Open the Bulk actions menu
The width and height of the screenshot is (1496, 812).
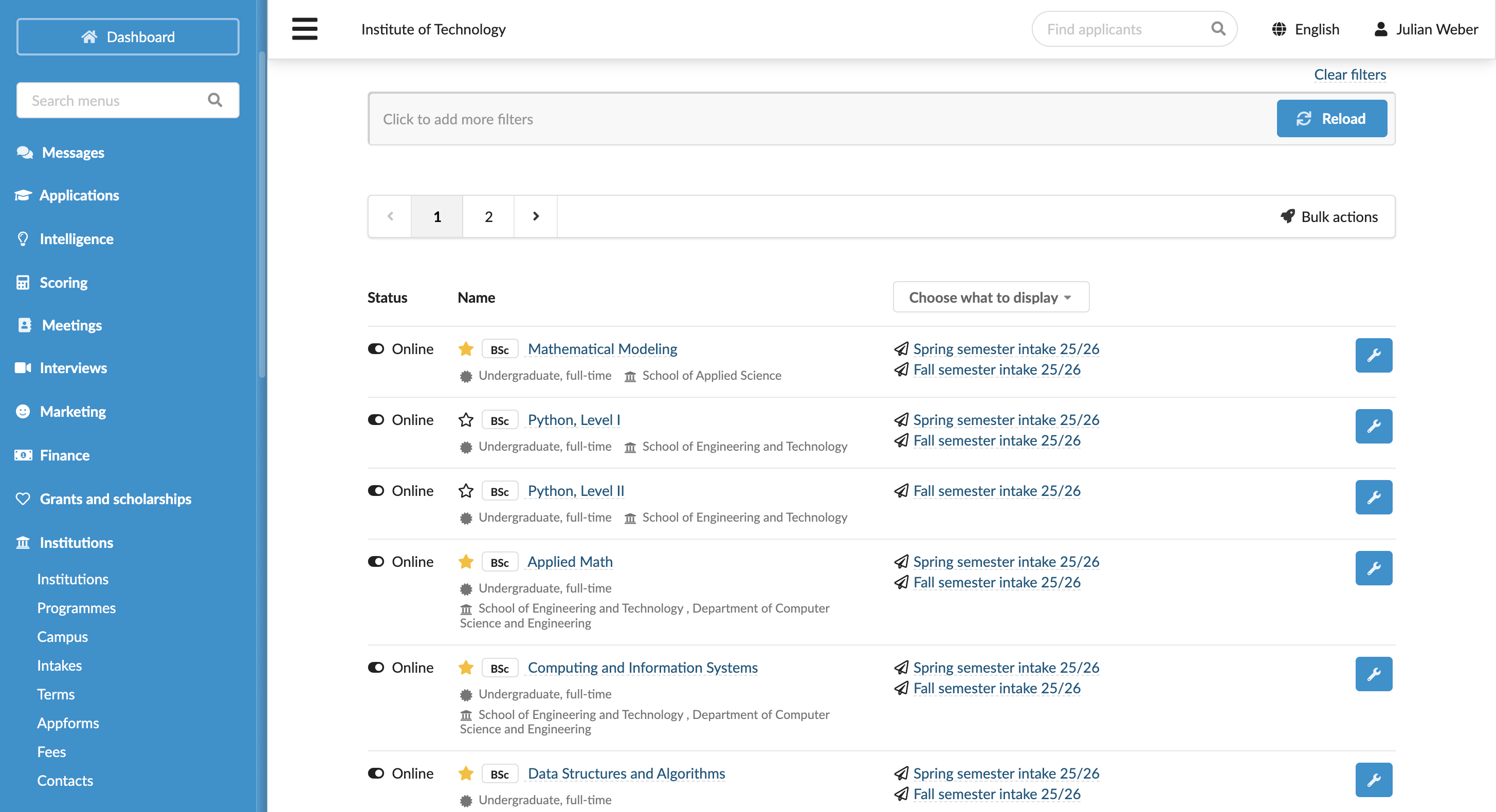click(1329, 216)
